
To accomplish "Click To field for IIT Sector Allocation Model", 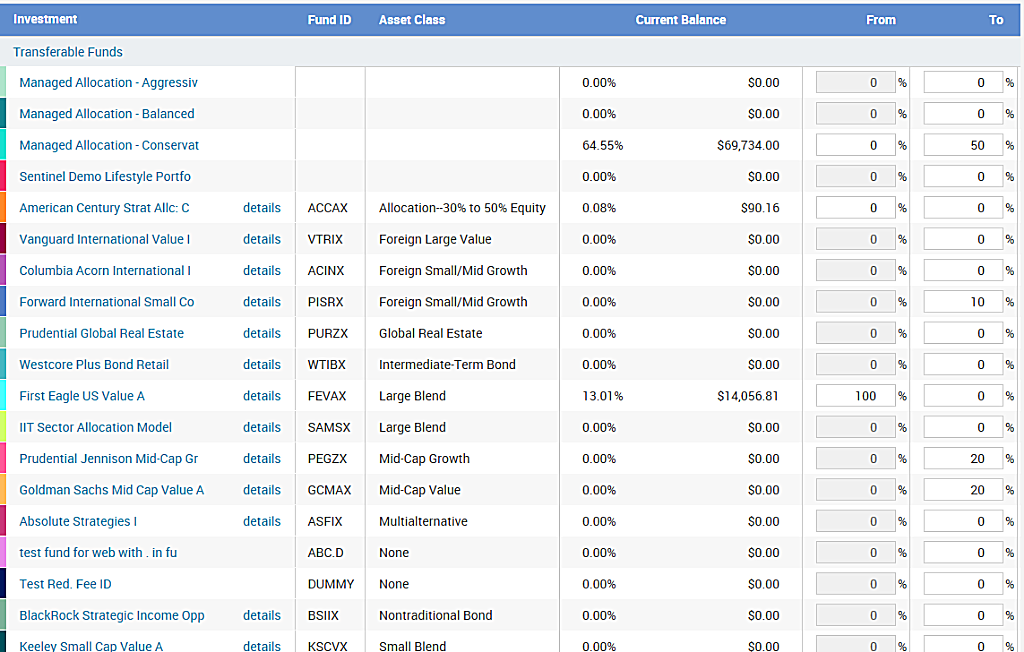I will 963,427.
